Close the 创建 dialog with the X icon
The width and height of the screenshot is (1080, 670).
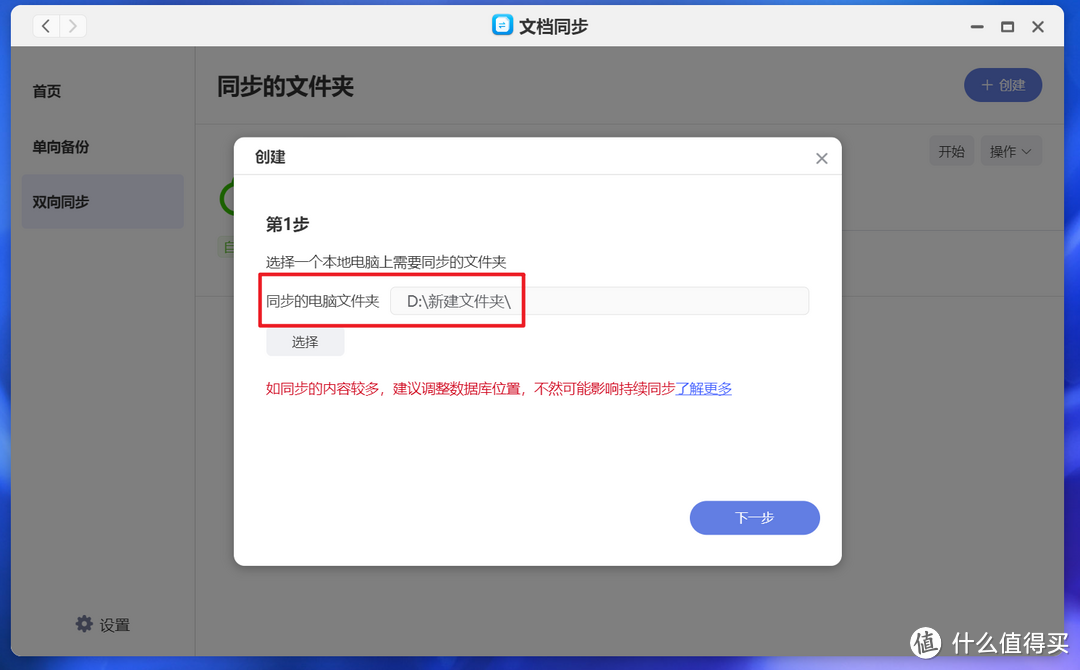point(821,158)
